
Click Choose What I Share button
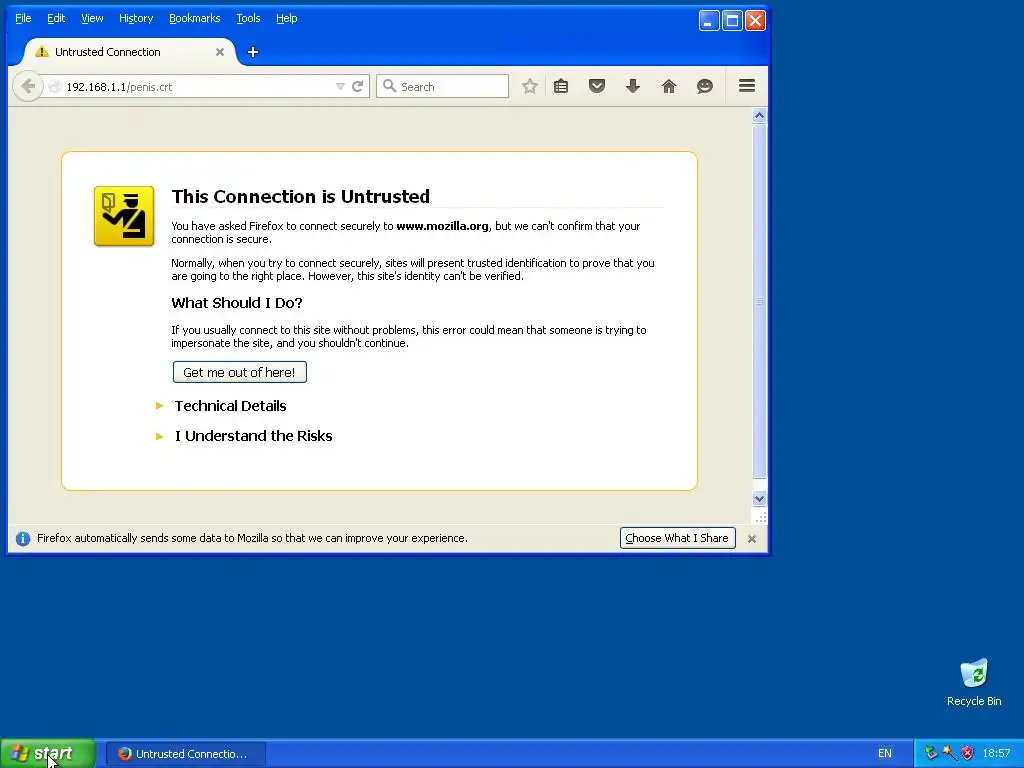tap(677, 538)
